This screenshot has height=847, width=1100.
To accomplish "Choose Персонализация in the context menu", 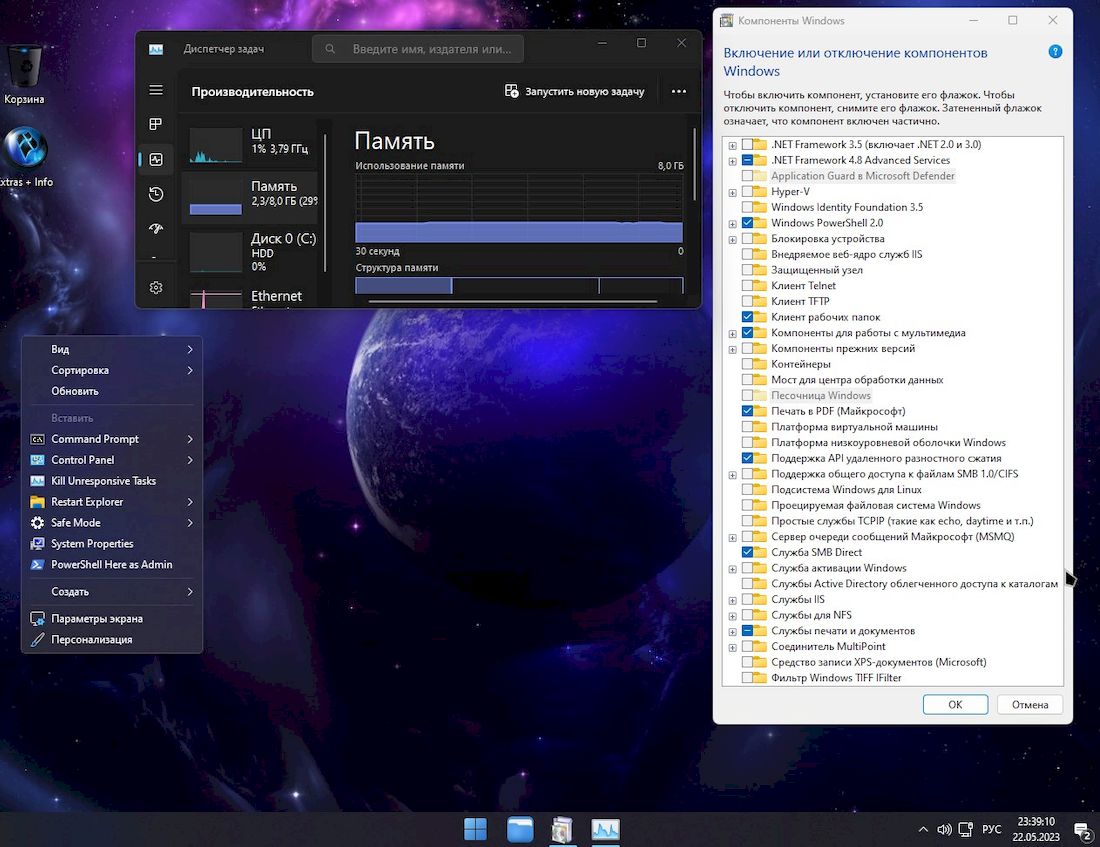I will (x=92, y=640).
